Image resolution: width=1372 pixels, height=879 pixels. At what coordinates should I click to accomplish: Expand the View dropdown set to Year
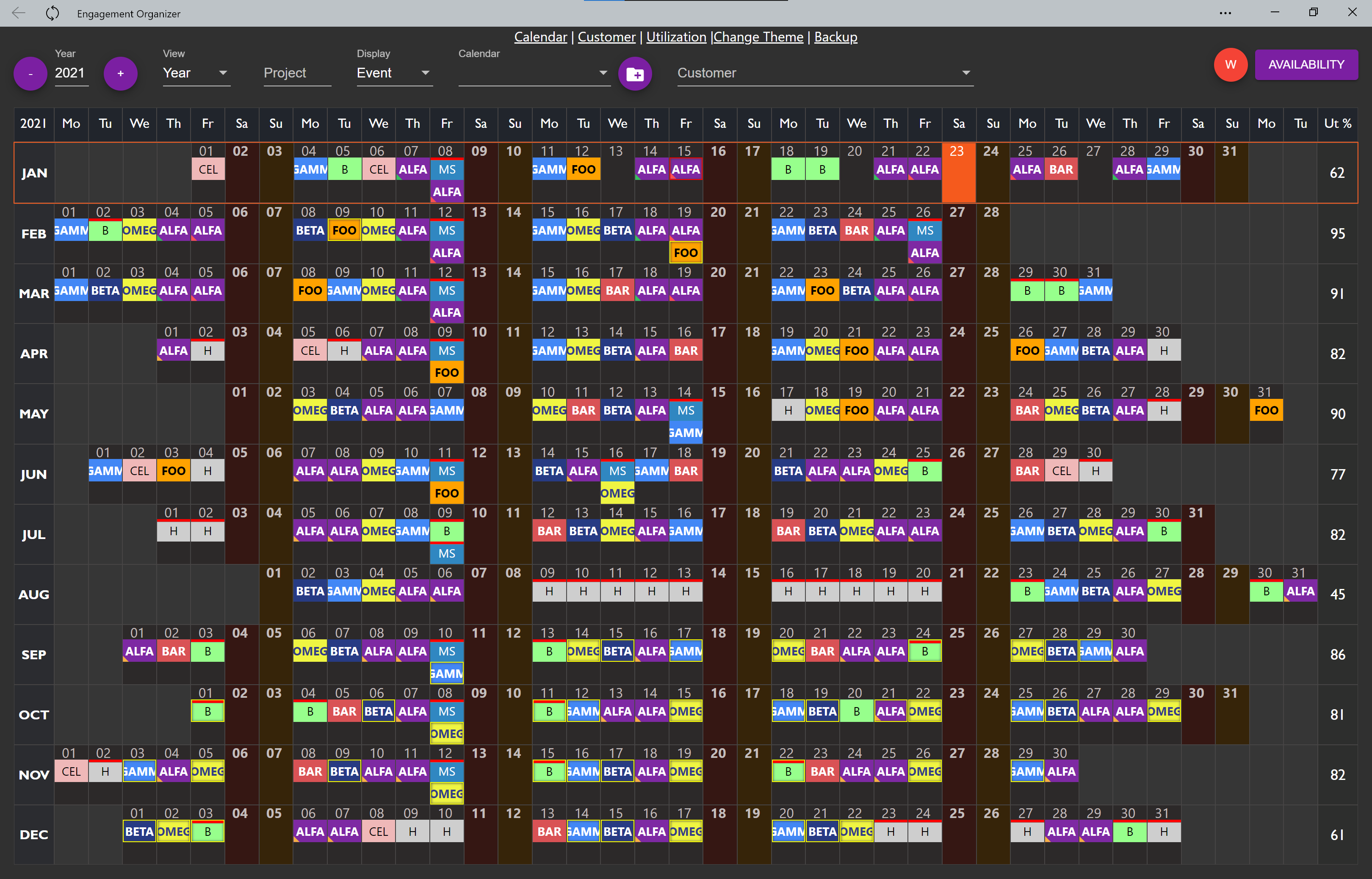click(196, 73)
